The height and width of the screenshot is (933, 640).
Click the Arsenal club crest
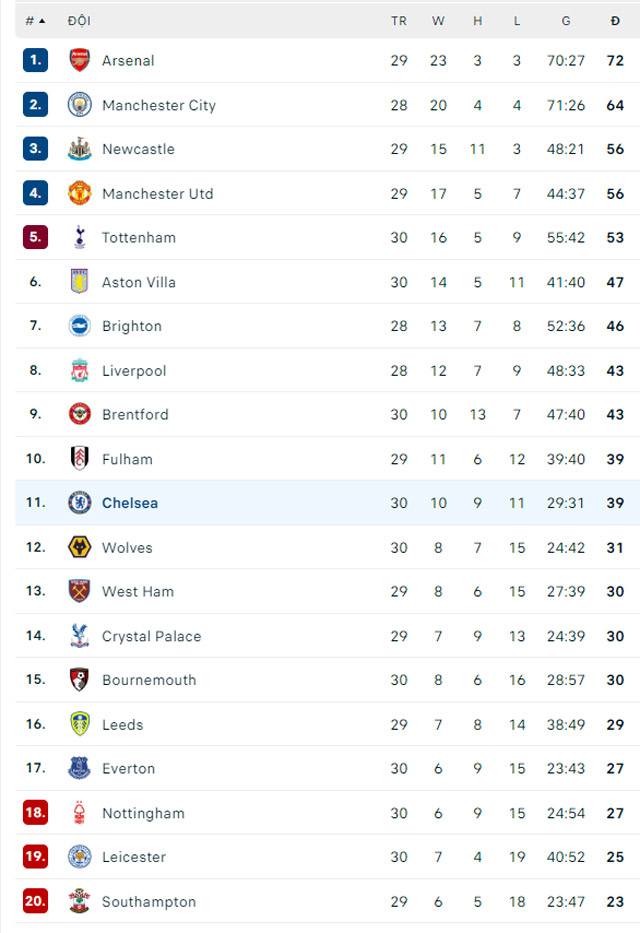pyautogui.click(x=79, y=60)
